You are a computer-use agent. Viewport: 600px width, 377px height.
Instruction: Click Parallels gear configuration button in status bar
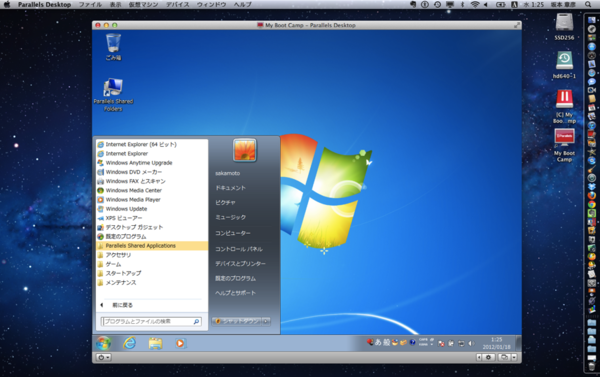coord(488,357)
